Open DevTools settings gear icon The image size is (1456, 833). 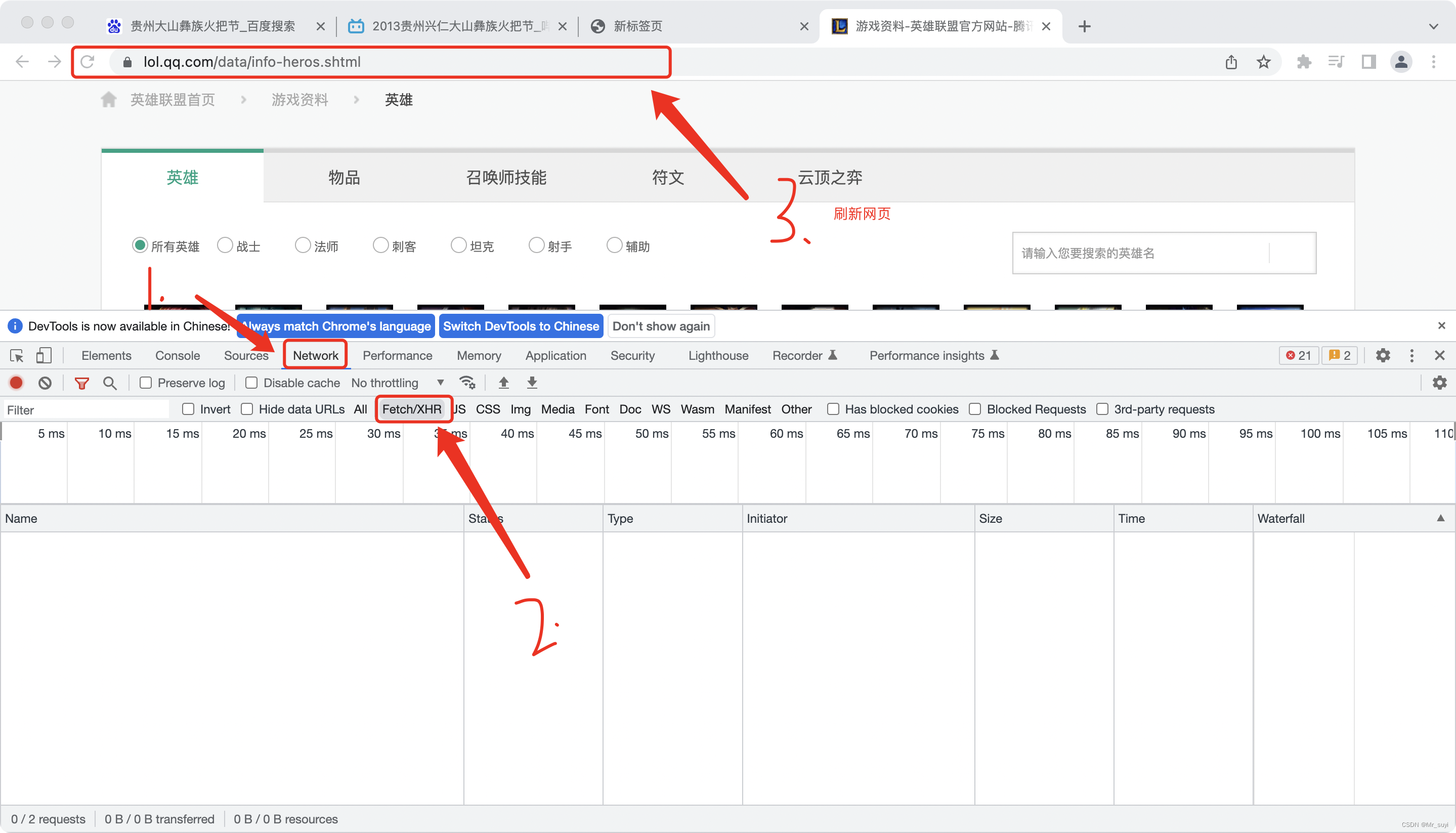click(x=1383, y=355)
